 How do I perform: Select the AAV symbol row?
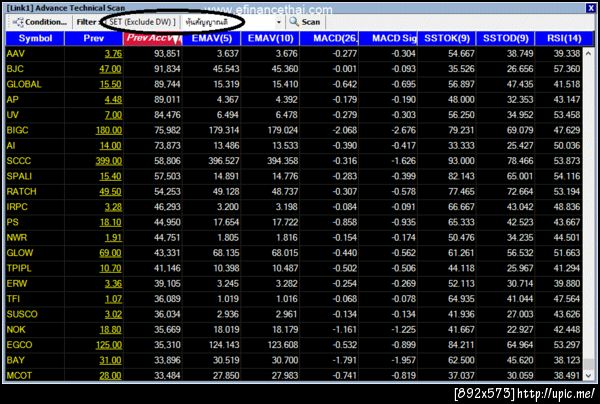click(294, 54)
